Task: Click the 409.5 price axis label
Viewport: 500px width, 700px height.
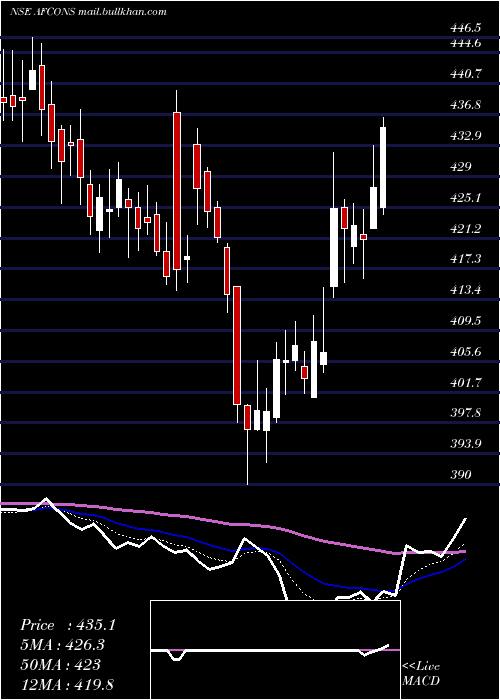Action: click(466, 321)
